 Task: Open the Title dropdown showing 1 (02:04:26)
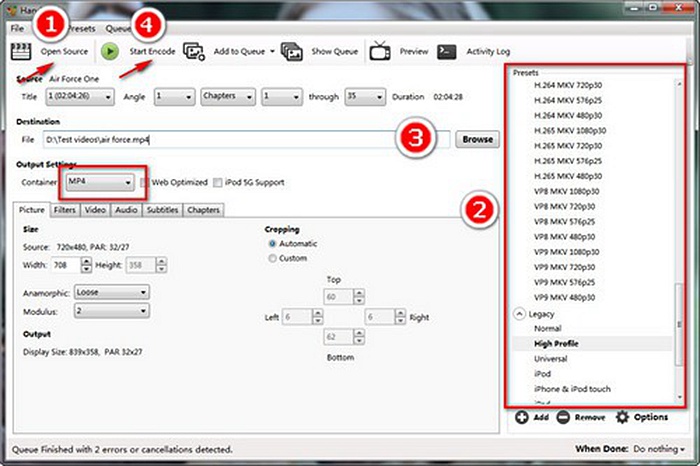tap(80, 96)
